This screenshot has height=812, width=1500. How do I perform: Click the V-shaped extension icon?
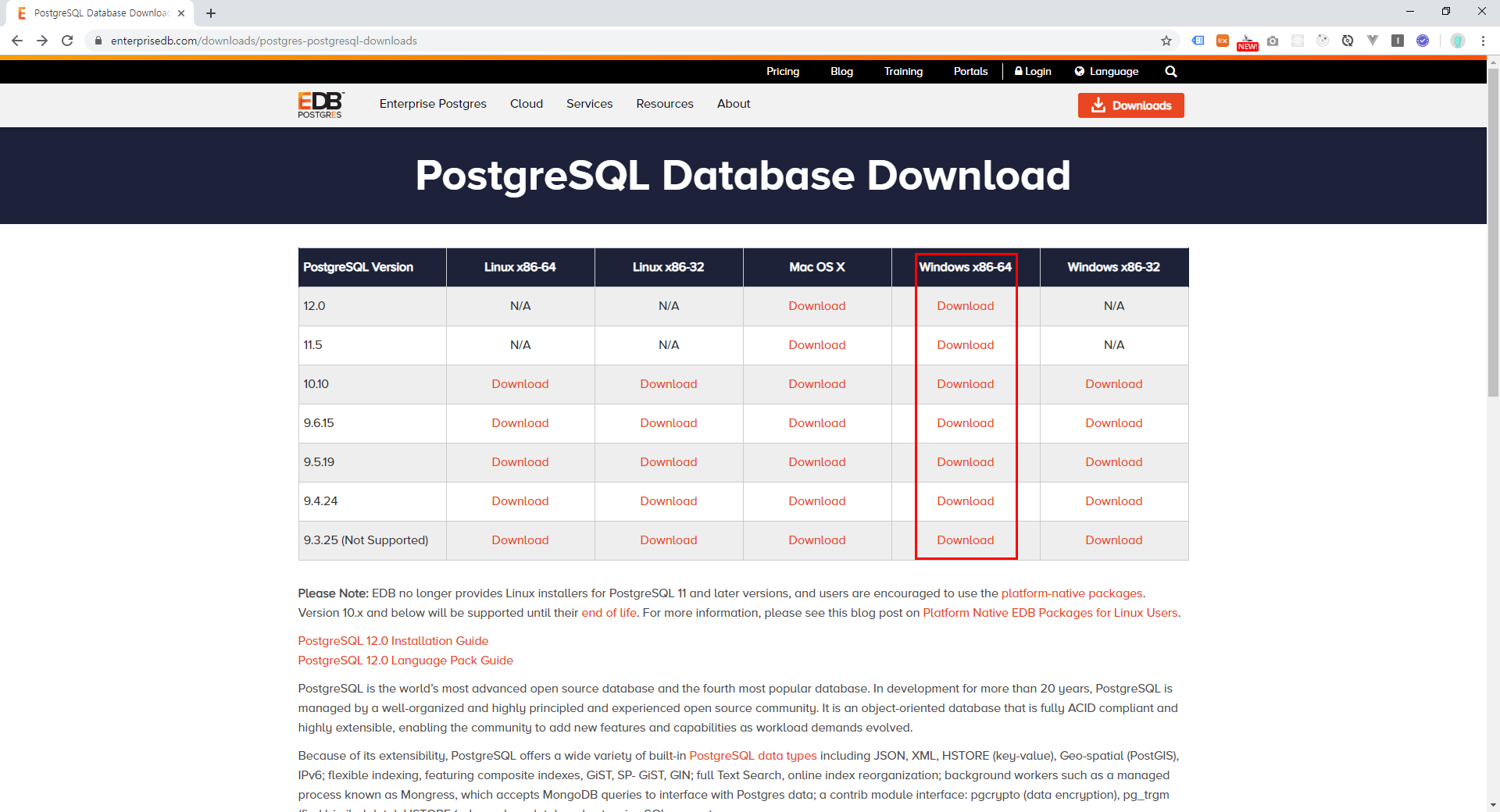coord(1373,41)
